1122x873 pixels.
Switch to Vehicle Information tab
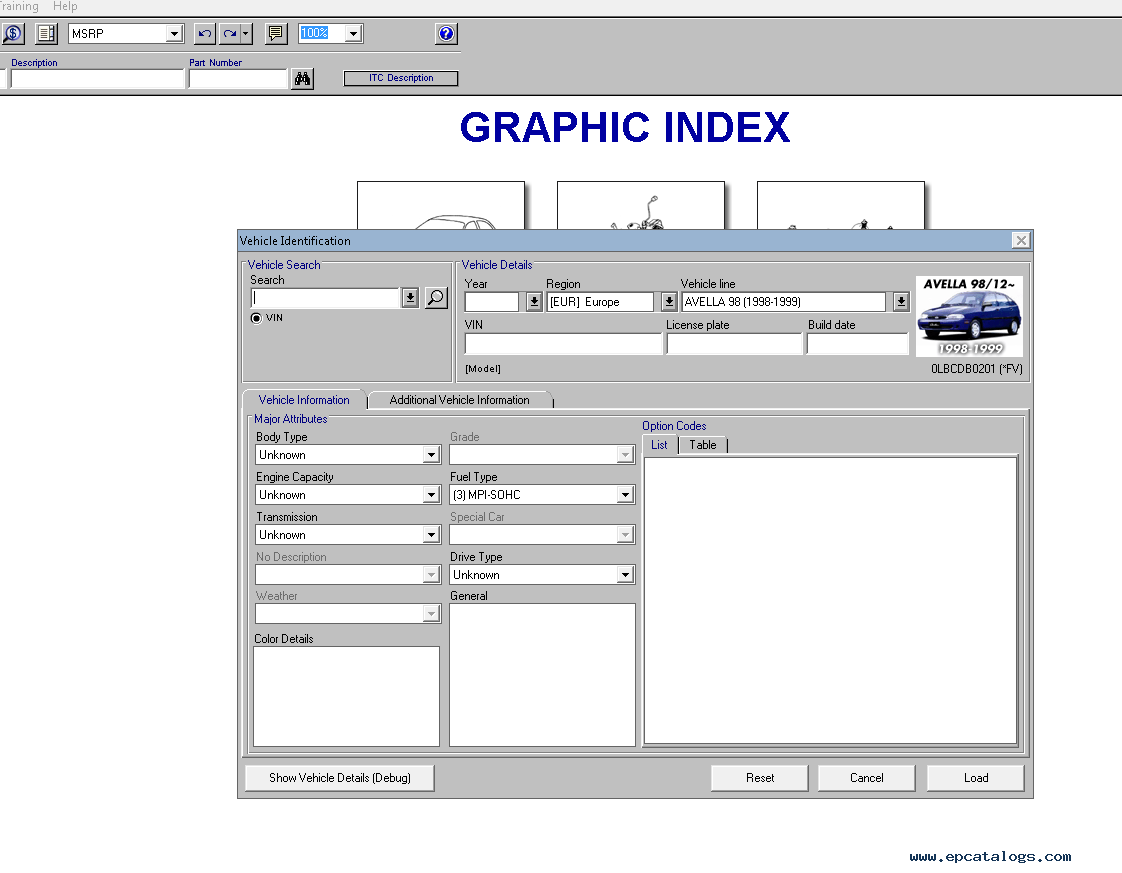(x=304, y=400)
